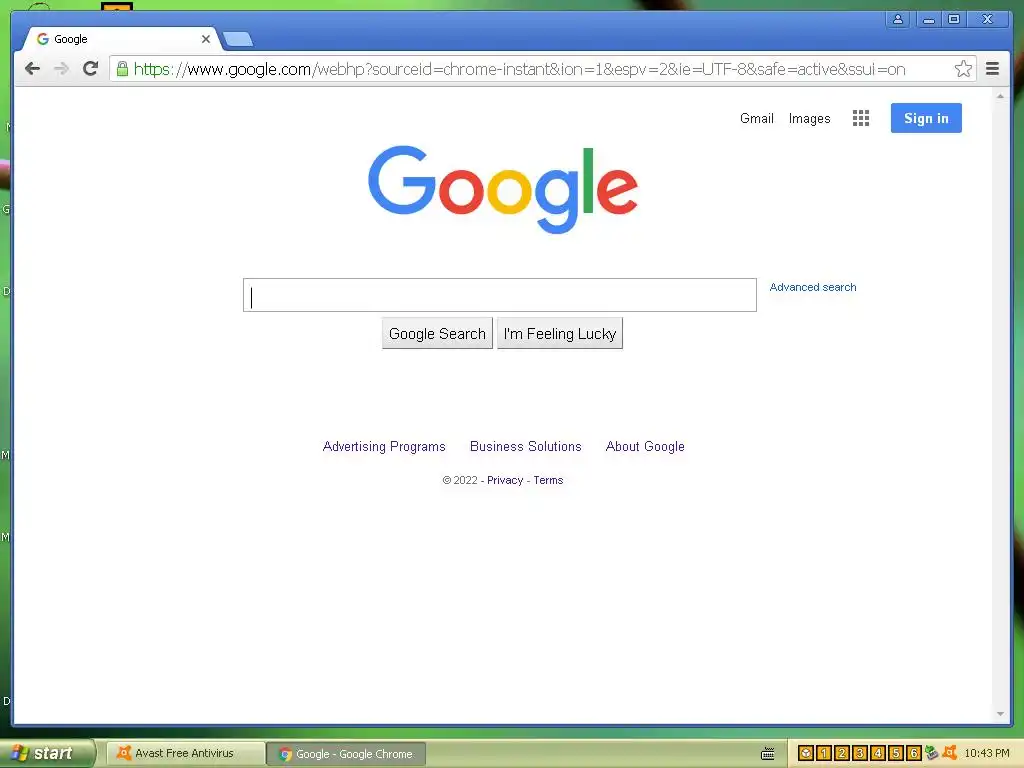Open the Gmail link

pos(756,118)
